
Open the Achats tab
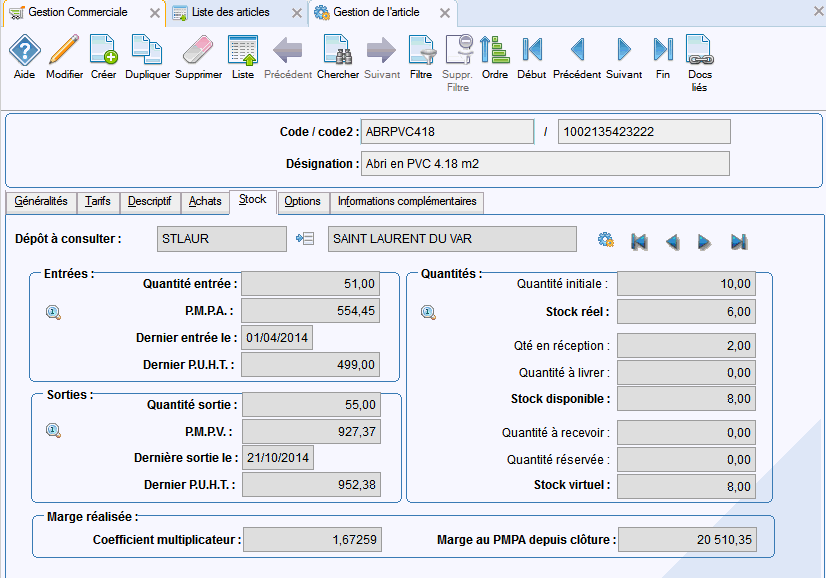point(205,201)
